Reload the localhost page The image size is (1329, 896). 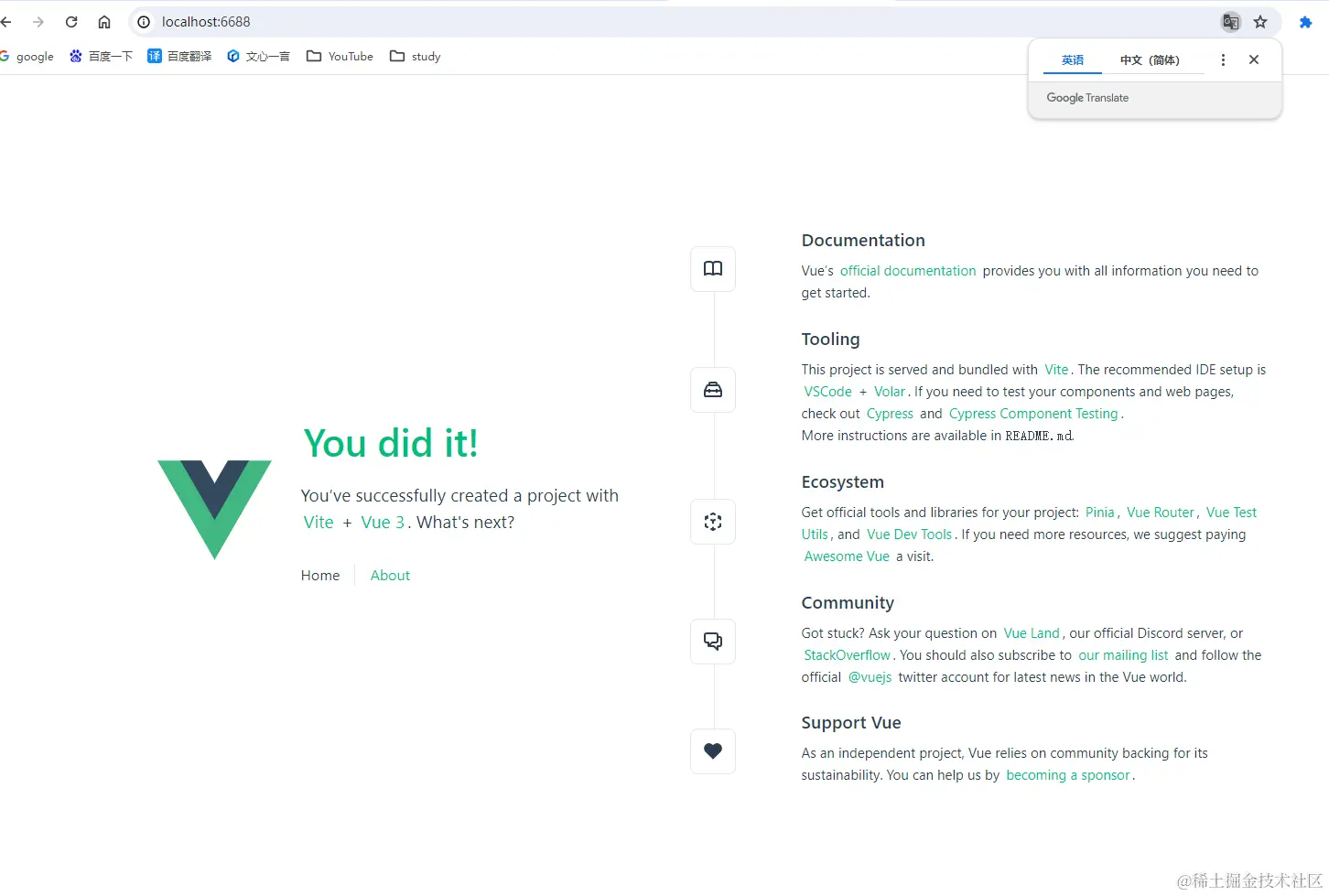71,22
